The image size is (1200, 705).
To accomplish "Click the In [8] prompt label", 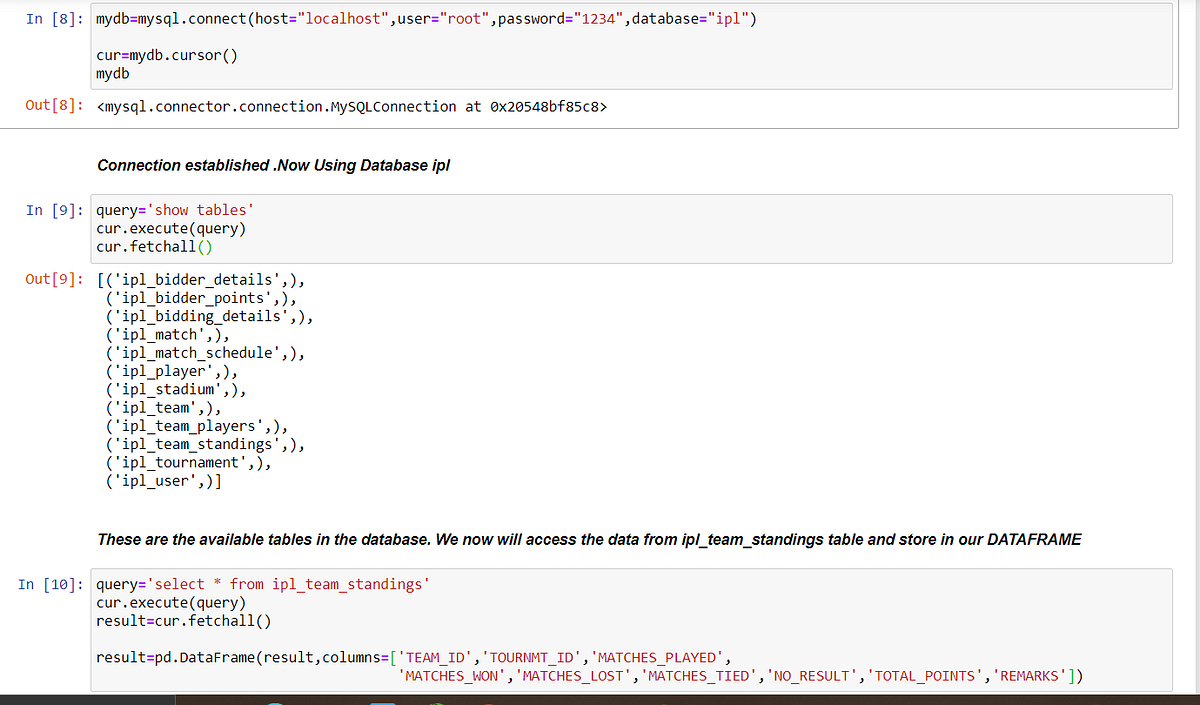I will [x=53, y=18].
